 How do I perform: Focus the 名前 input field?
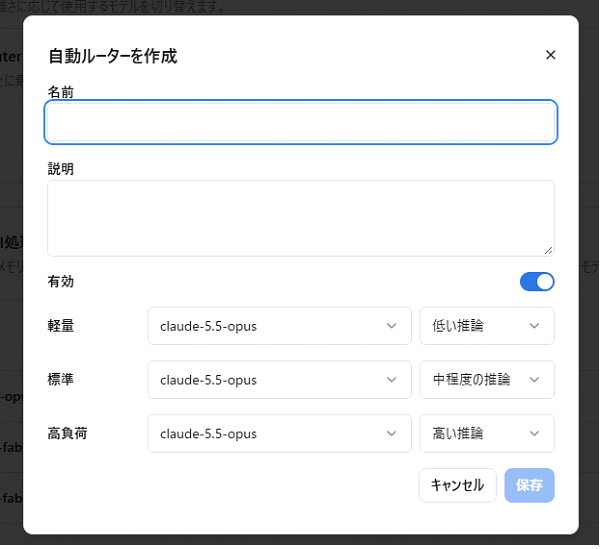tap(303, 123)
